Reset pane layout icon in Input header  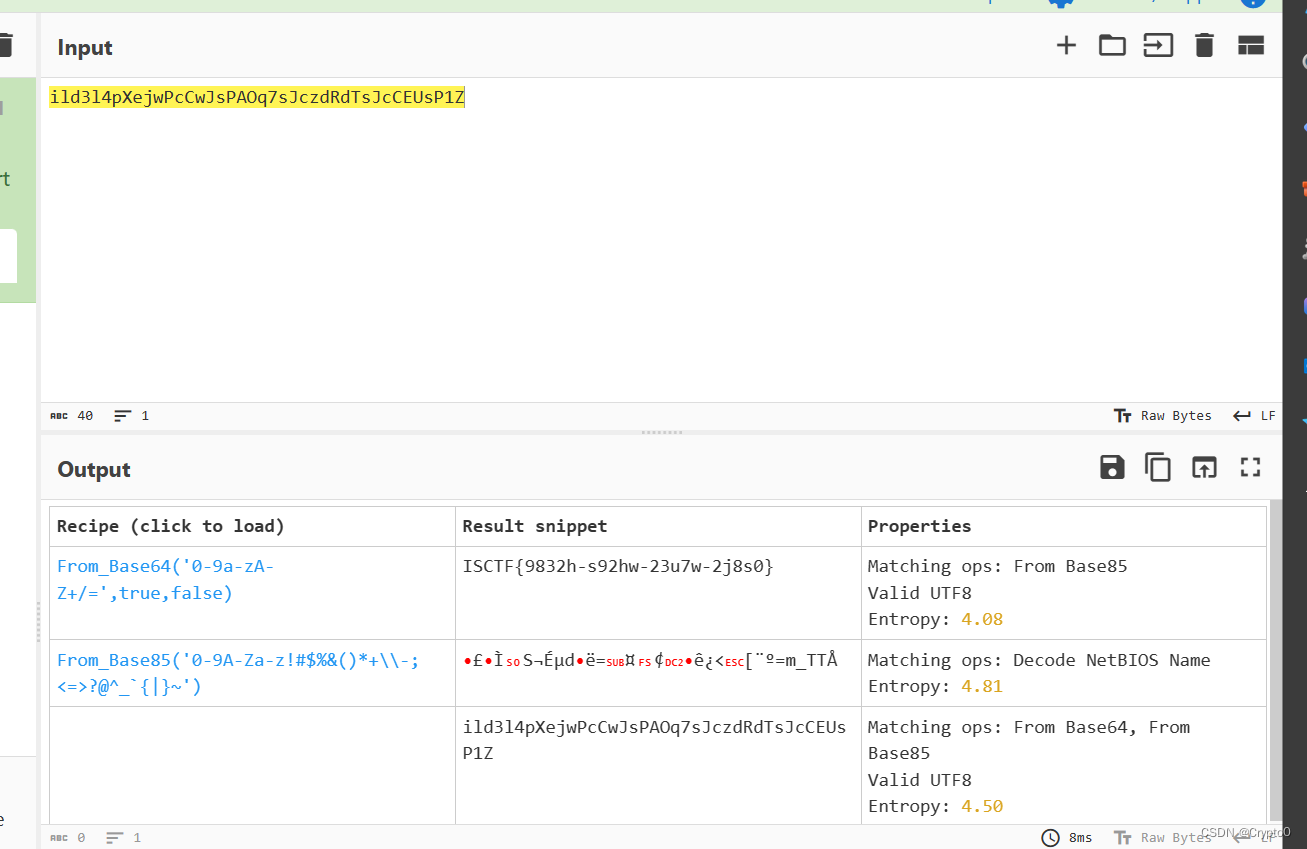[x=1251, y=45]
